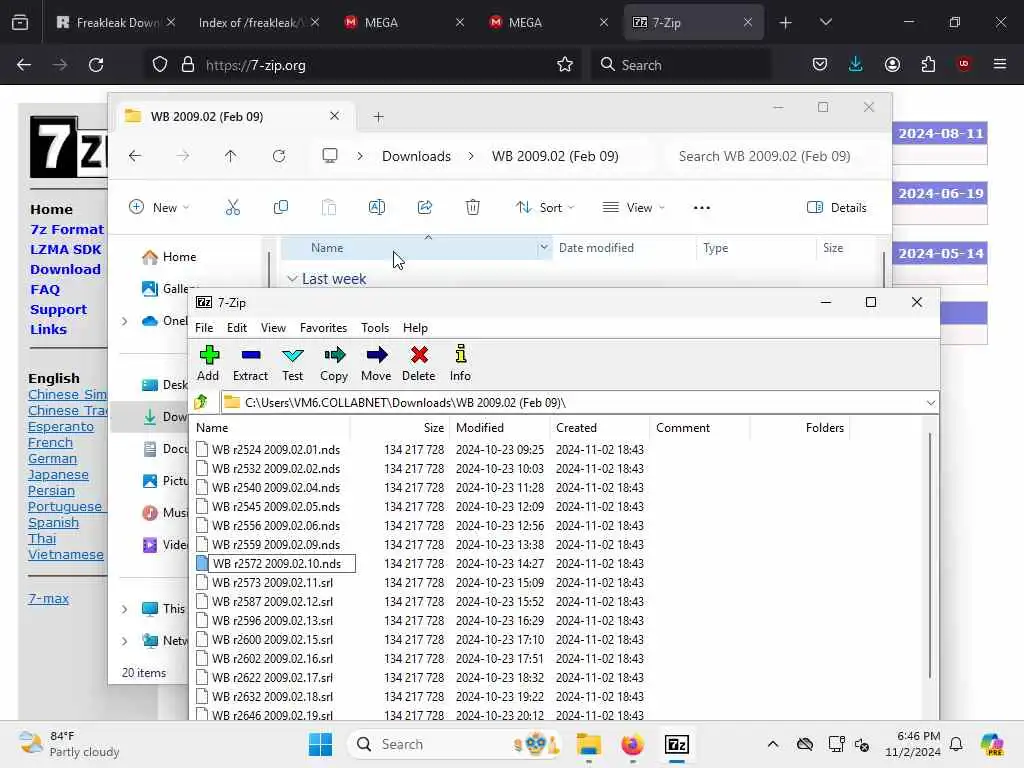Click the Cut scissors icon in Explorer
1024x768 pixels.
[232, 208]
